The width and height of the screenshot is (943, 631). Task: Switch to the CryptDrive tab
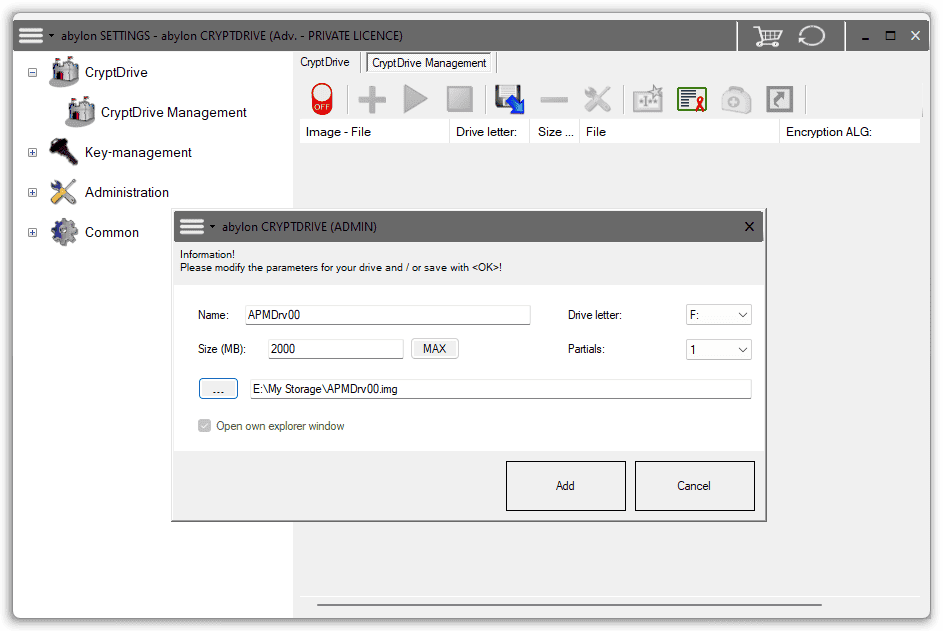coord(325,63)
